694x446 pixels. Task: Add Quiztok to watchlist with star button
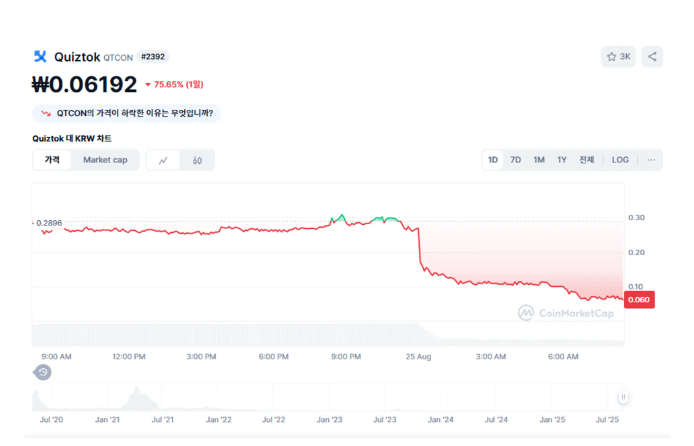[618, 57]
